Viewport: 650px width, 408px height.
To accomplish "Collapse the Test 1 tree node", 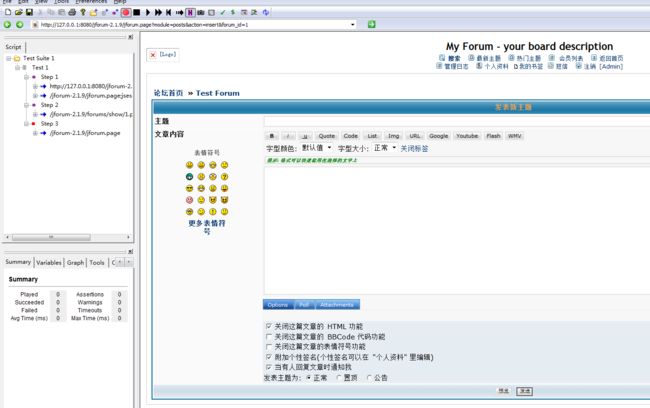I will click(x=17, y=68).
